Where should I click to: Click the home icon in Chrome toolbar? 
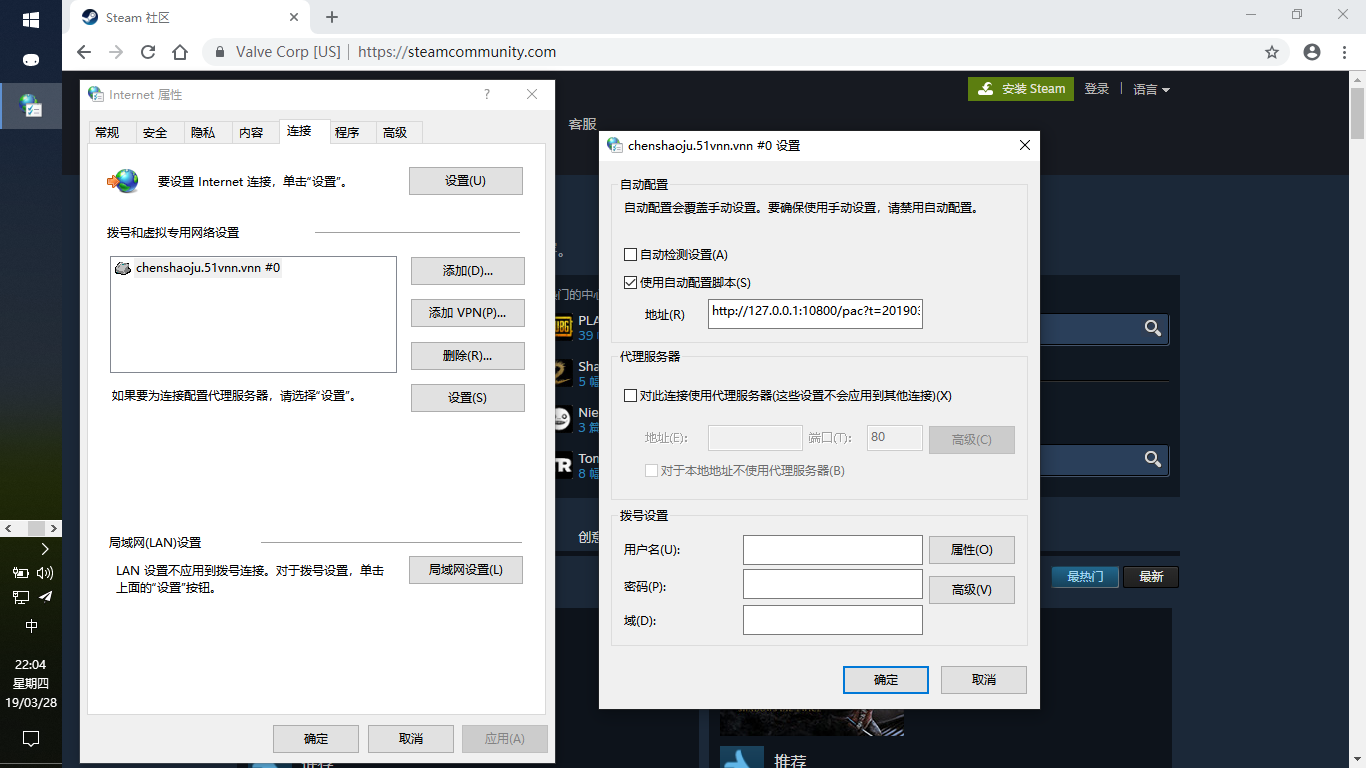coord(182,51)
